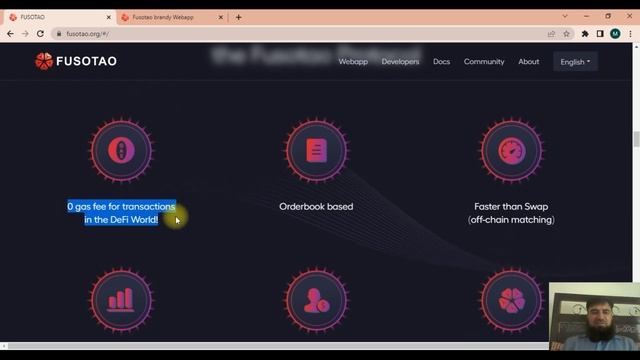This screenshot has width=640, height=360.
Task: Go back with the browser back arrow
Action: pos(10,34)
